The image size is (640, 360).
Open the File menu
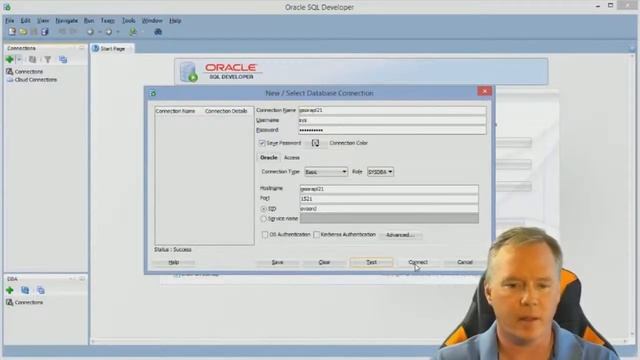point(10,20)
